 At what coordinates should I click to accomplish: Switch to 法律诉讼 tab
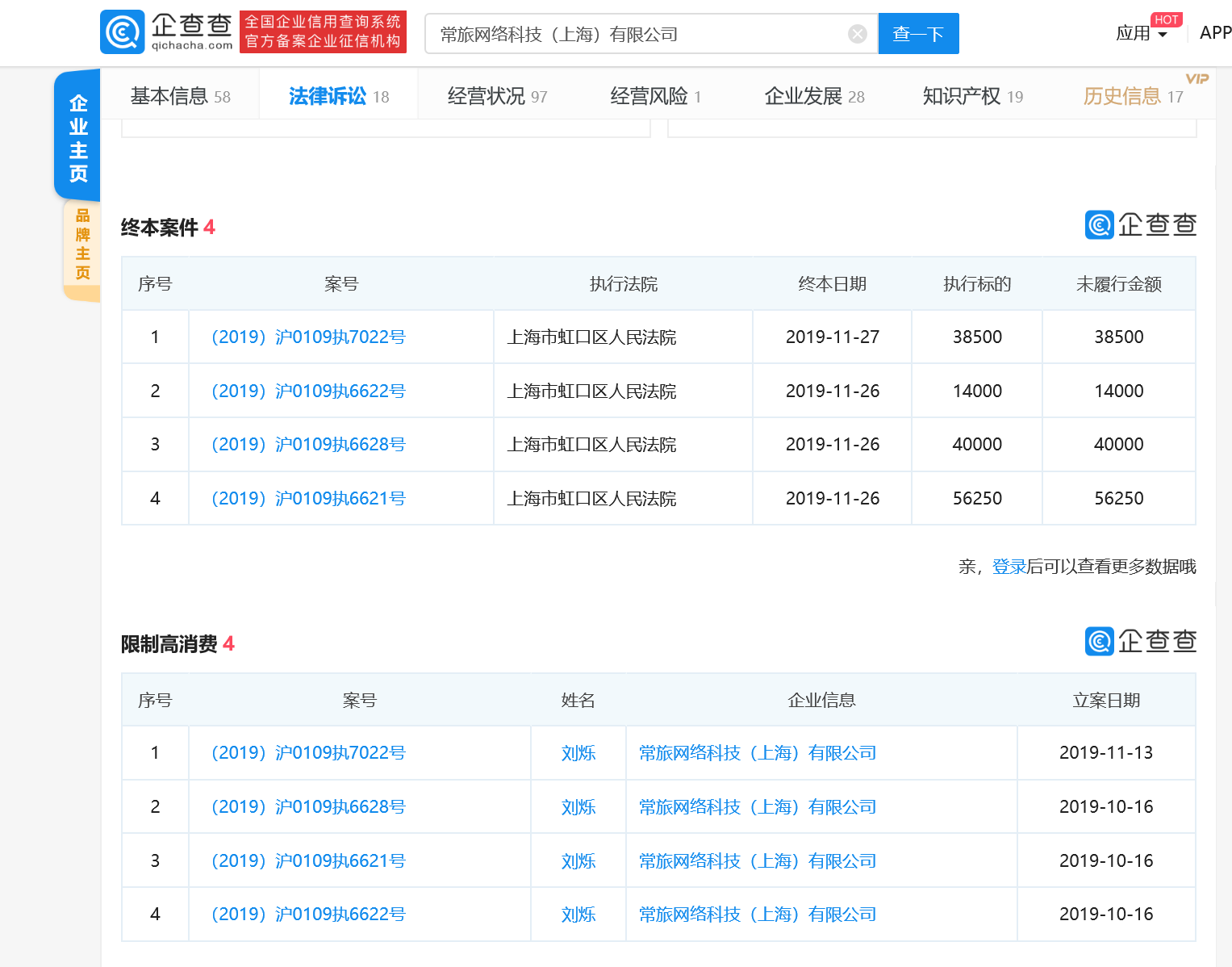point(339,96)
